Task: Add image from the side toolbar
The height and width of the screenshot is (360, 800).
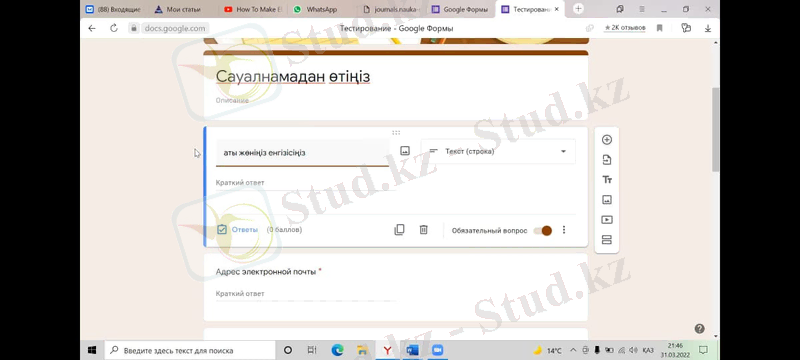Action: [607, 200]
